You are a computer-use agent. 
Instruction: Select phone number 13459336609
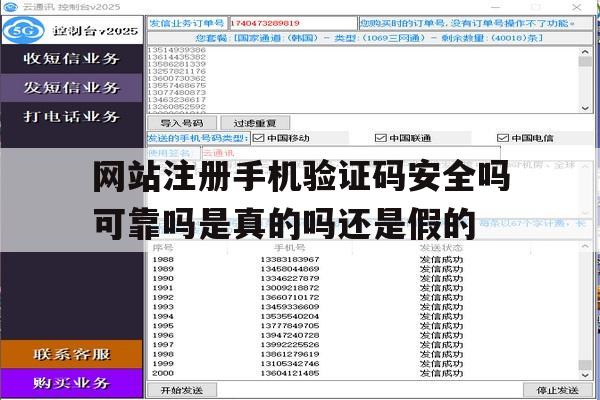(290, 307)
